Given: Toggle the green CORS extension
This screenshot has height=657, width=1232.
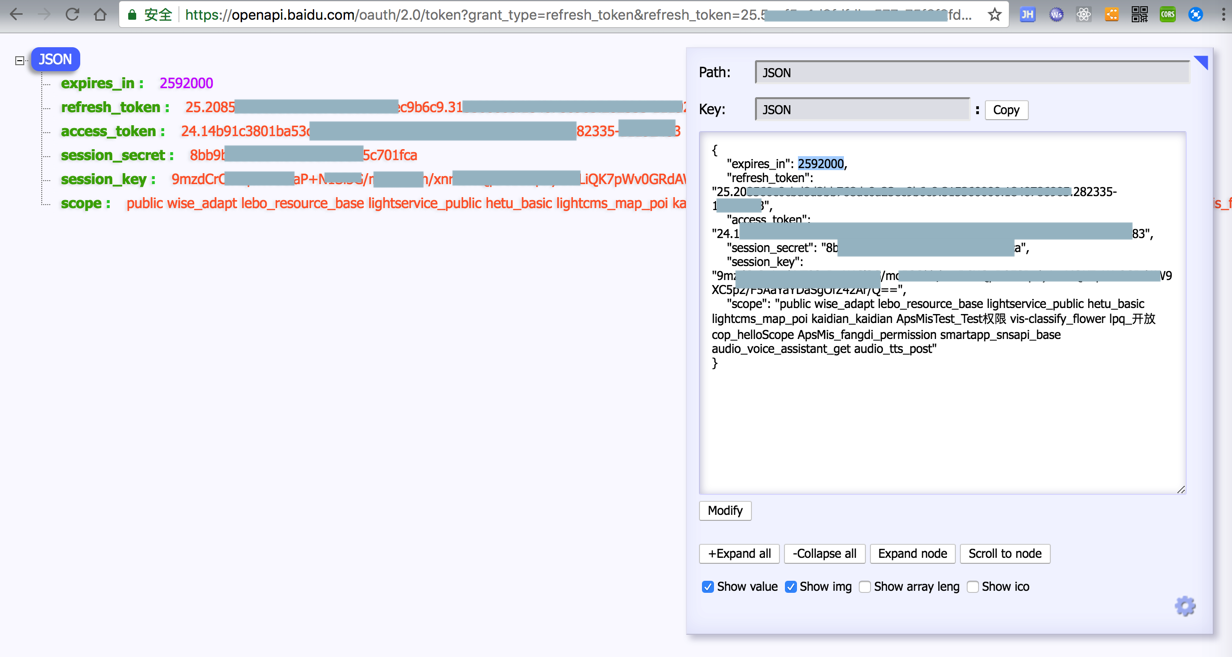Looking at the screenshot, I should [x=1167, y=15].
